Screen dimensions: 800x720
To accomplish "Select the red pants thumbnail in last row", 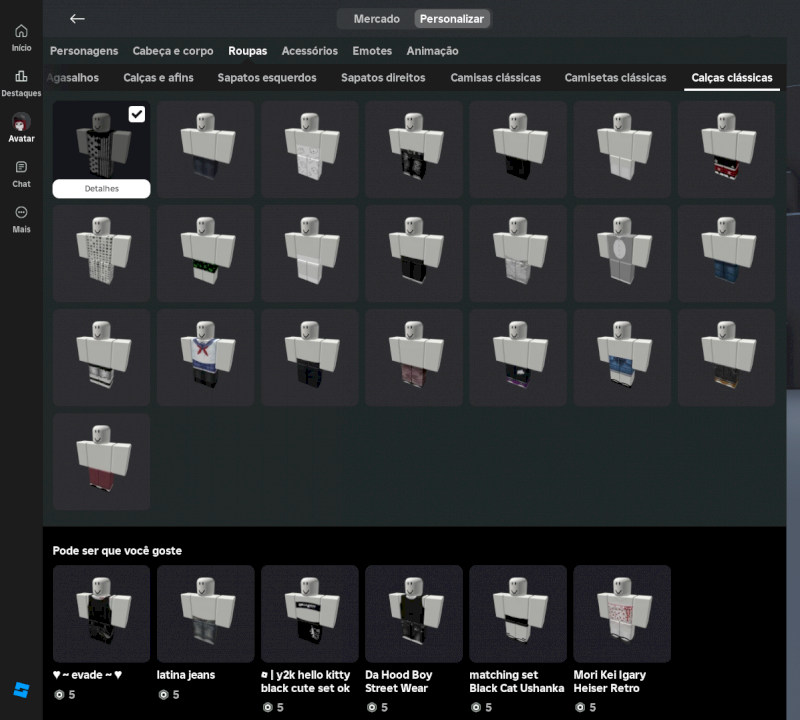I will coord(102,461).
